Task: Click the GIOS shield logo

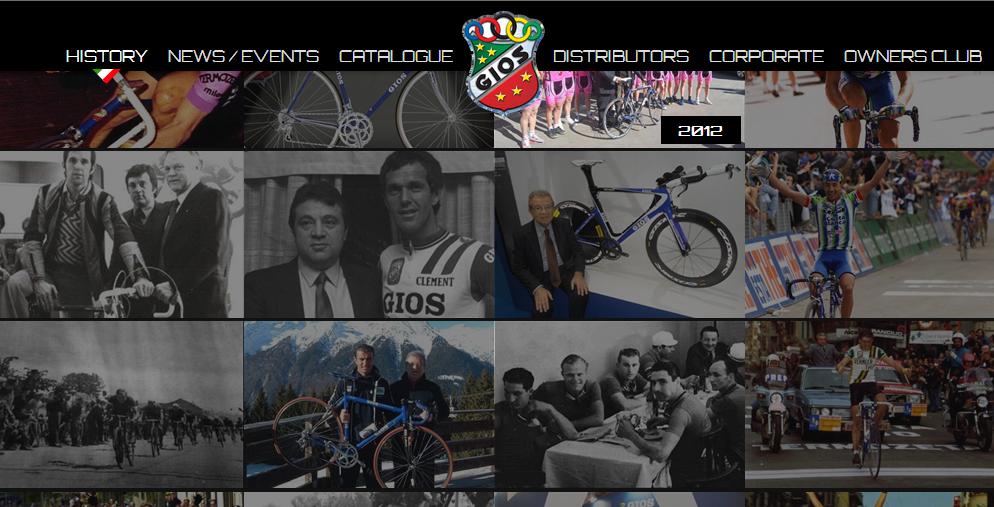Action: click(503, 62)
